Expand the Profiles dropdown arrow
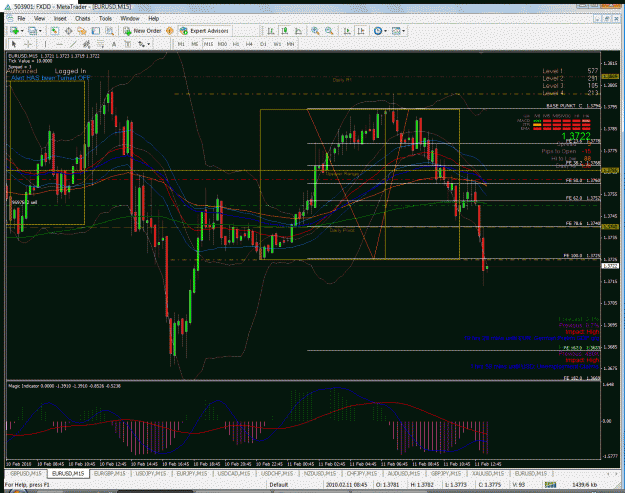Screen dimensions: 625x493 [40, 31]
